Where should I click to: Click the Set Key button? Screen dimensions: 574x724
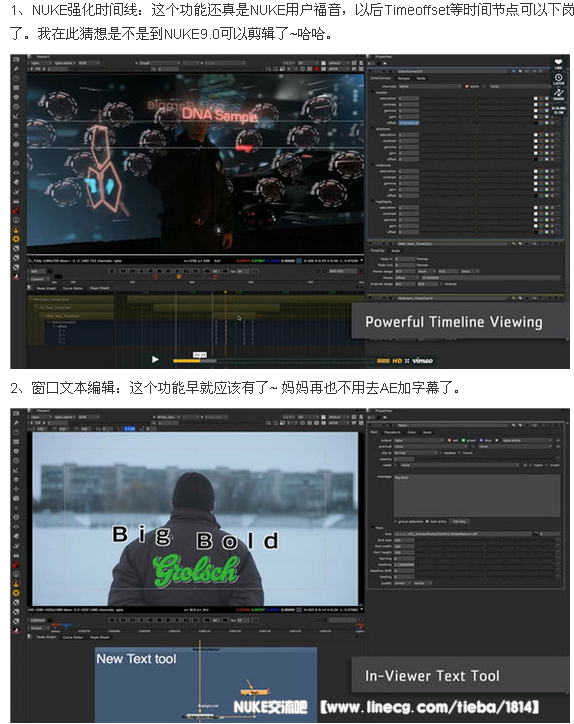[459, 521]
